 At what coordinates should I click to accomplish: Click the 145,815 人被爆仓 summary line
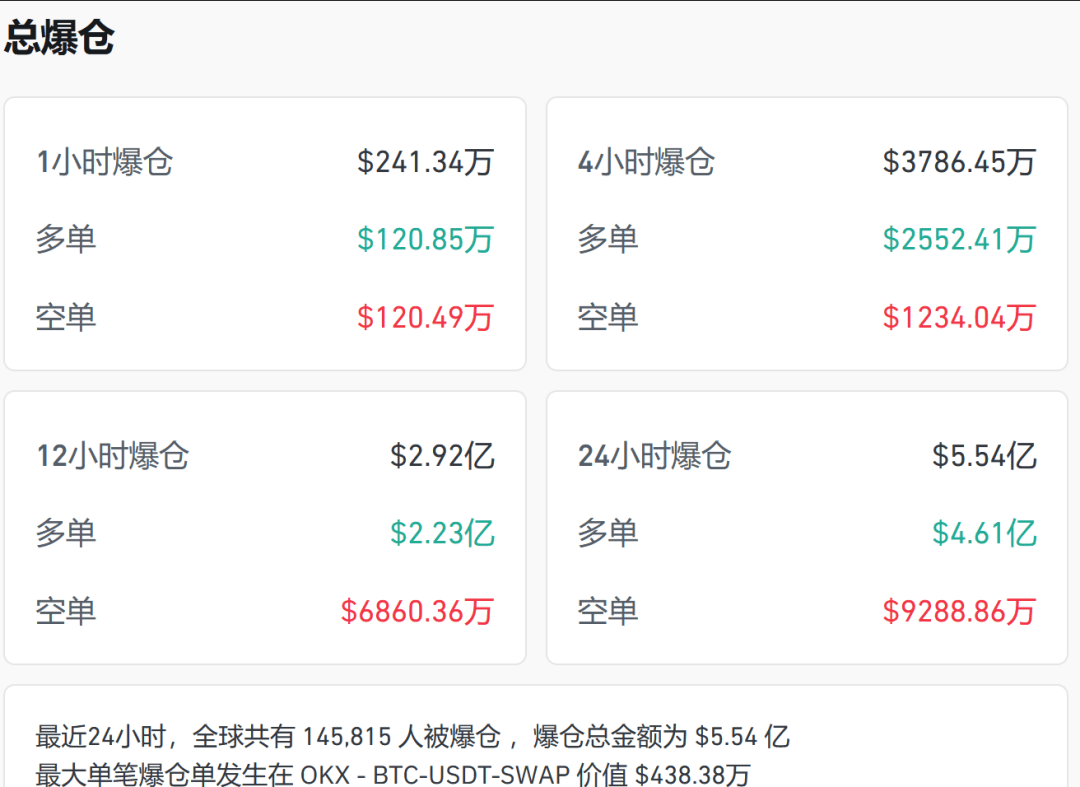[412, 737]
